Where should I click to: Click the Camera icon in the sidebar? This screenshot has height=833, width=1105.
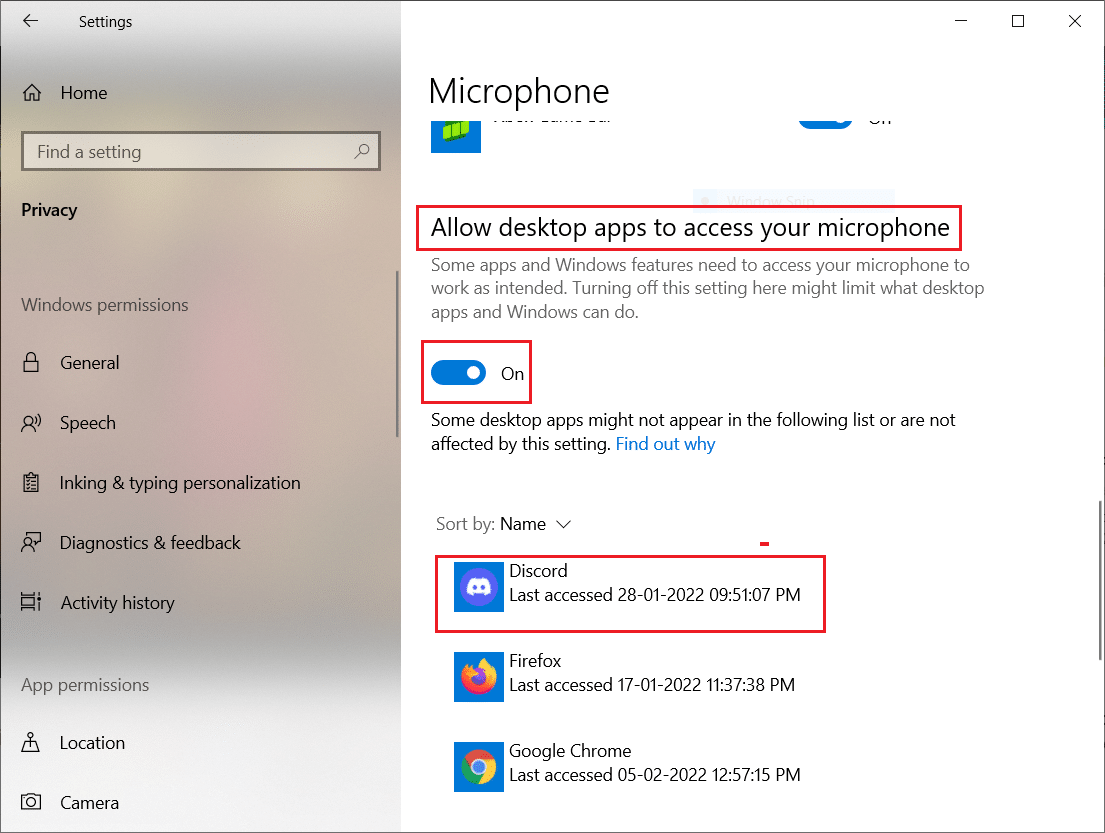(x=31, y=802)
